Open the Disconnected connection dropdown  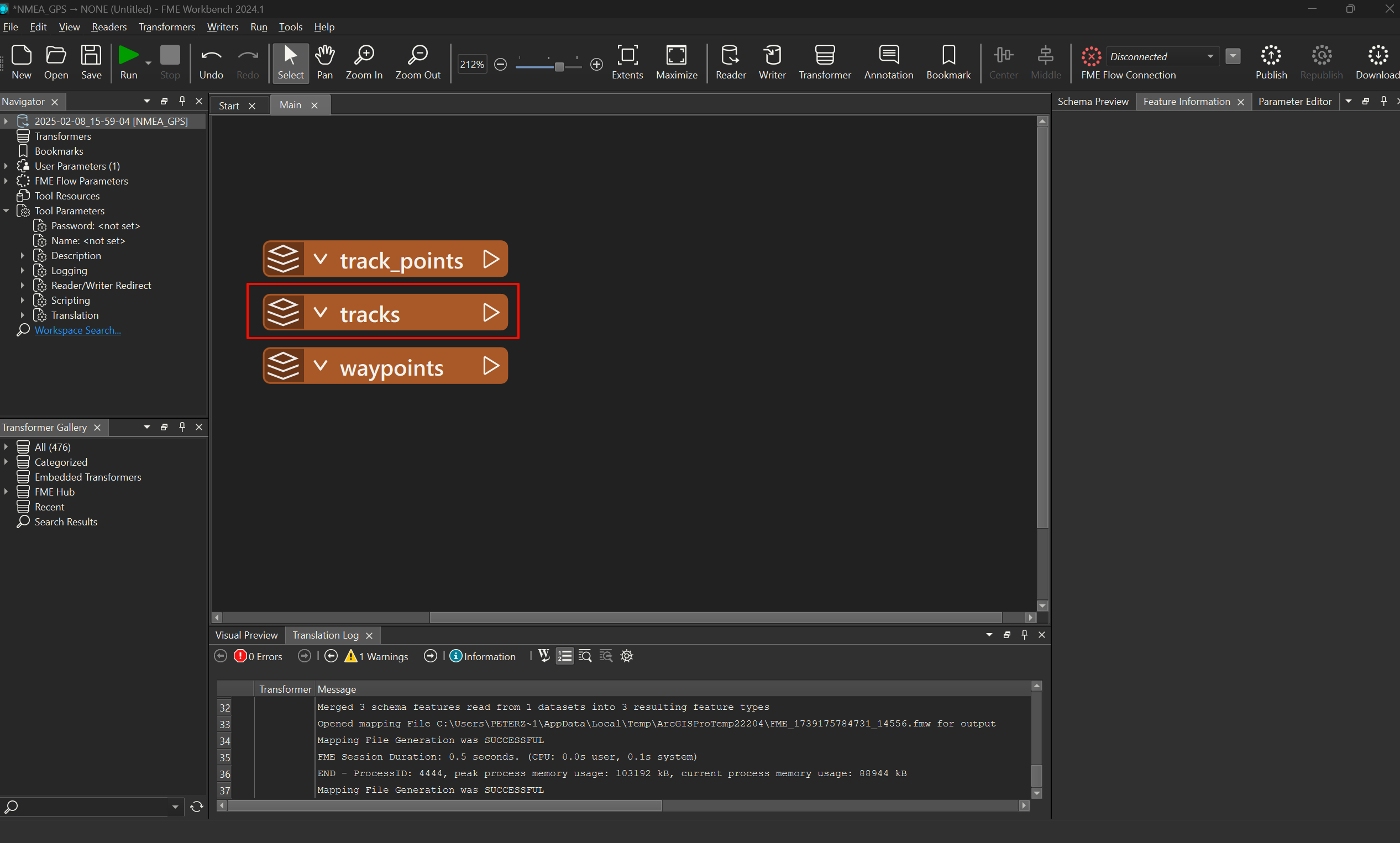tap(1210, 56)
